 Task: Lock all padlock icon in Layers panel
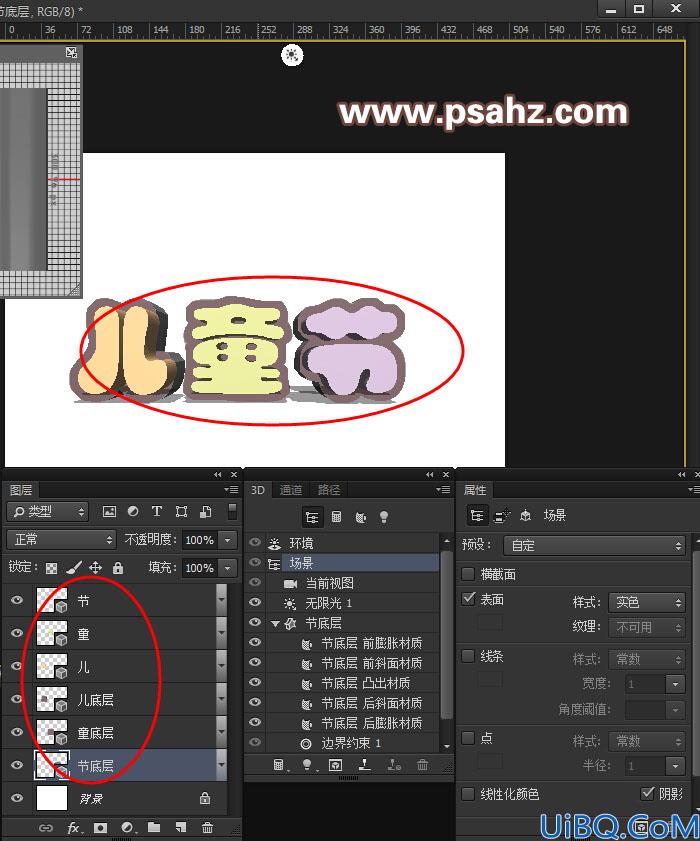(x=118, y=567)
